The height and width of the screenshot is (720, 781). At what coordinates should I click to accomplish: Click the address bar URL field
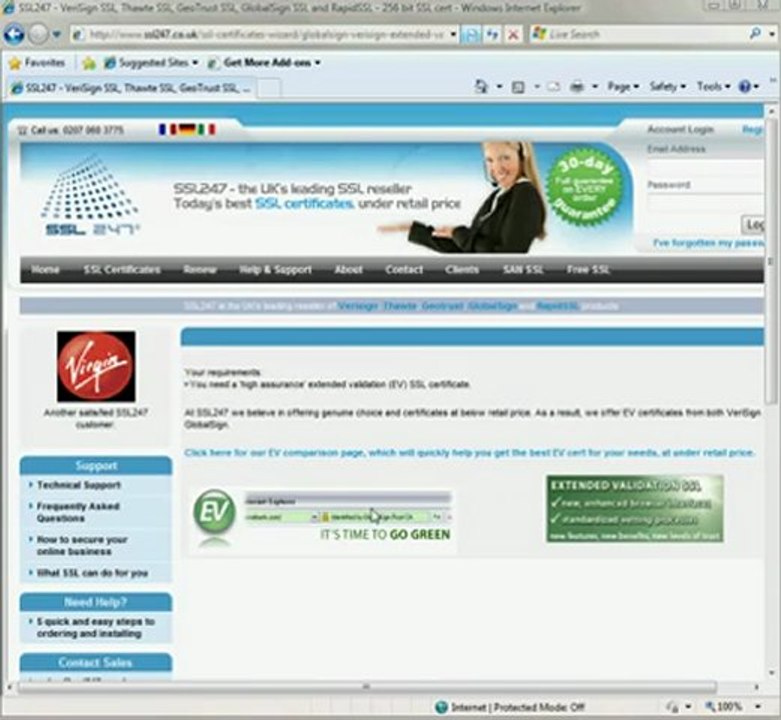point(259,34)
